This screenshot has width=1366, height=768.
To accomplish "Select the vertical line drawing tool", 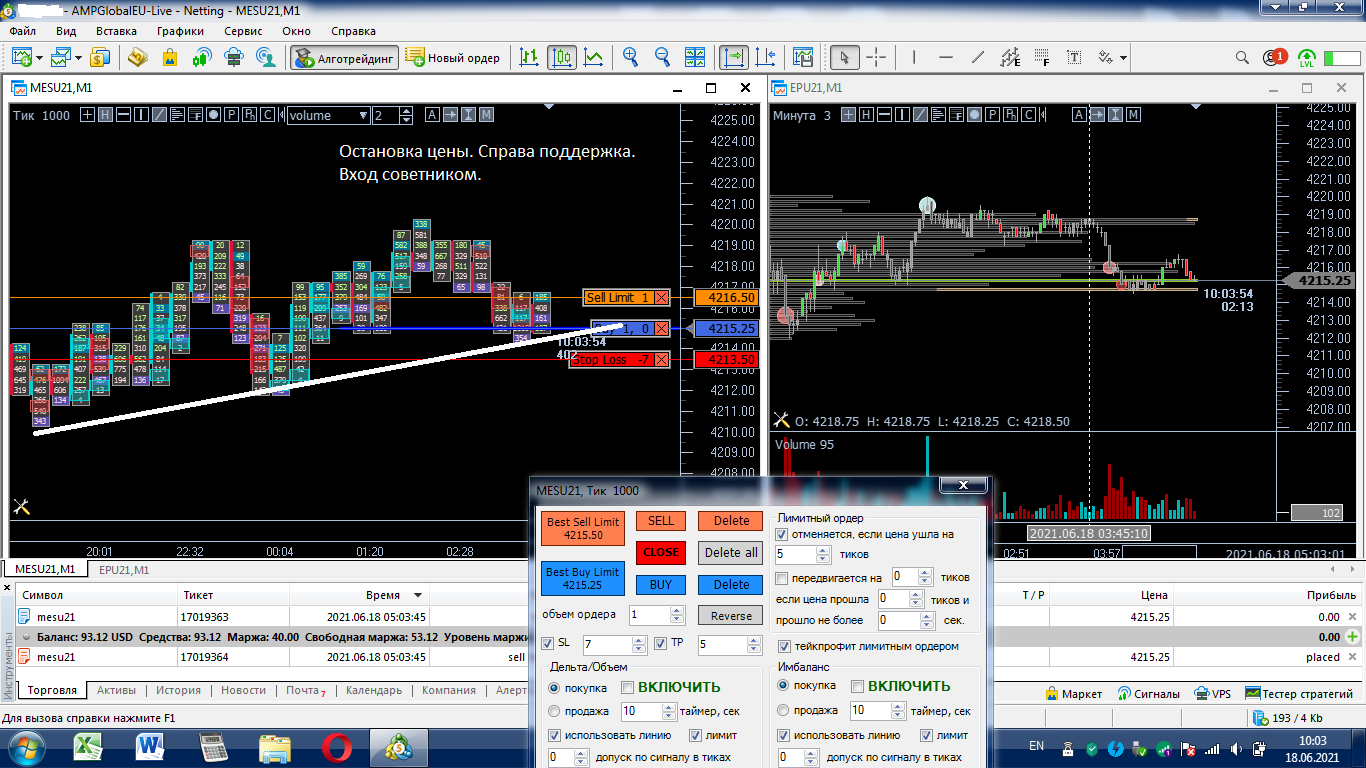I will coord(916,57).
